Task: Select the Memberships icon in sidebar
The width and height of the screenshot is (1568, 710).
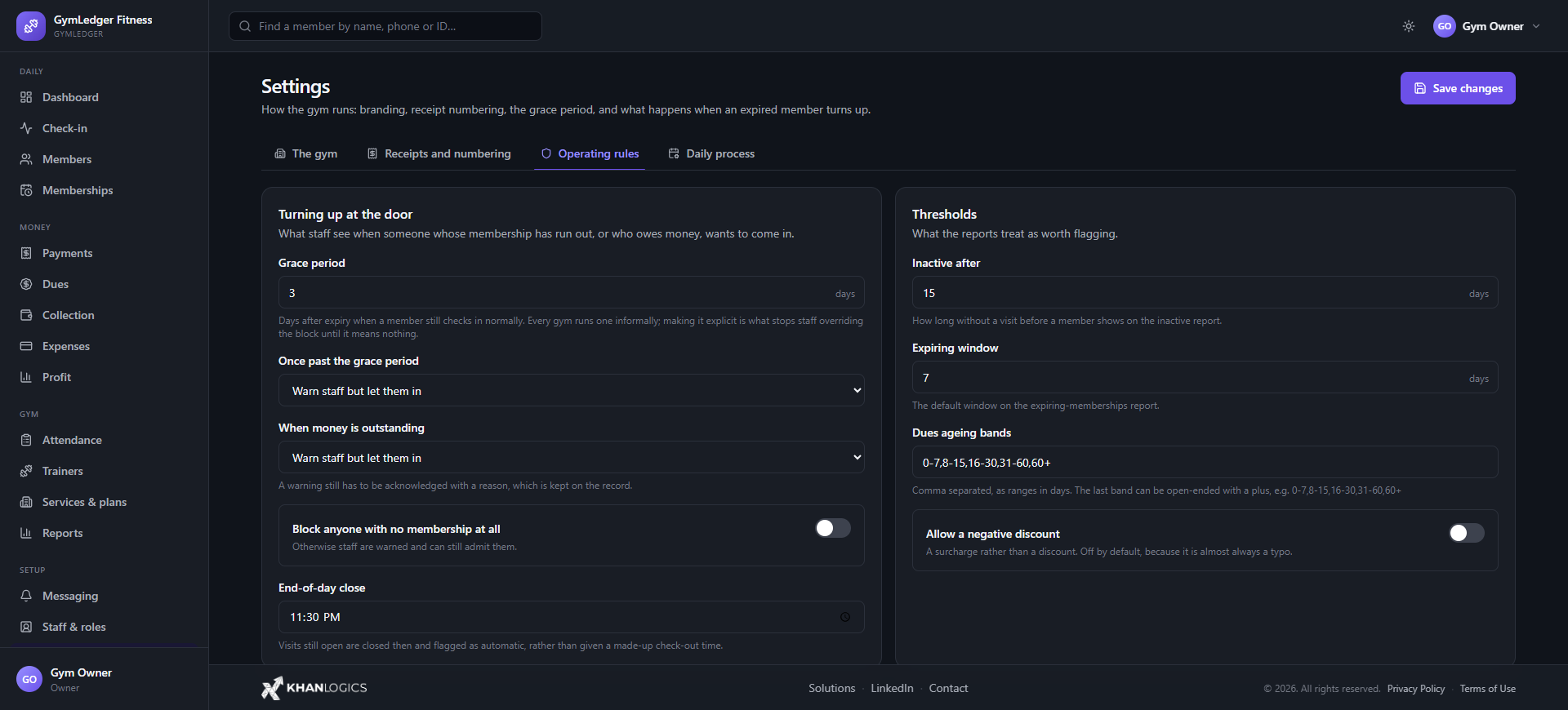Action: [26, 190]
